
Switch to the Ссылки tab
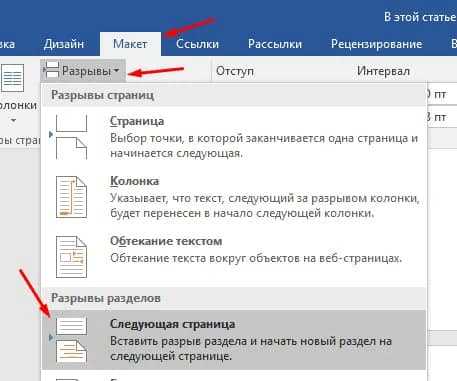197,44
